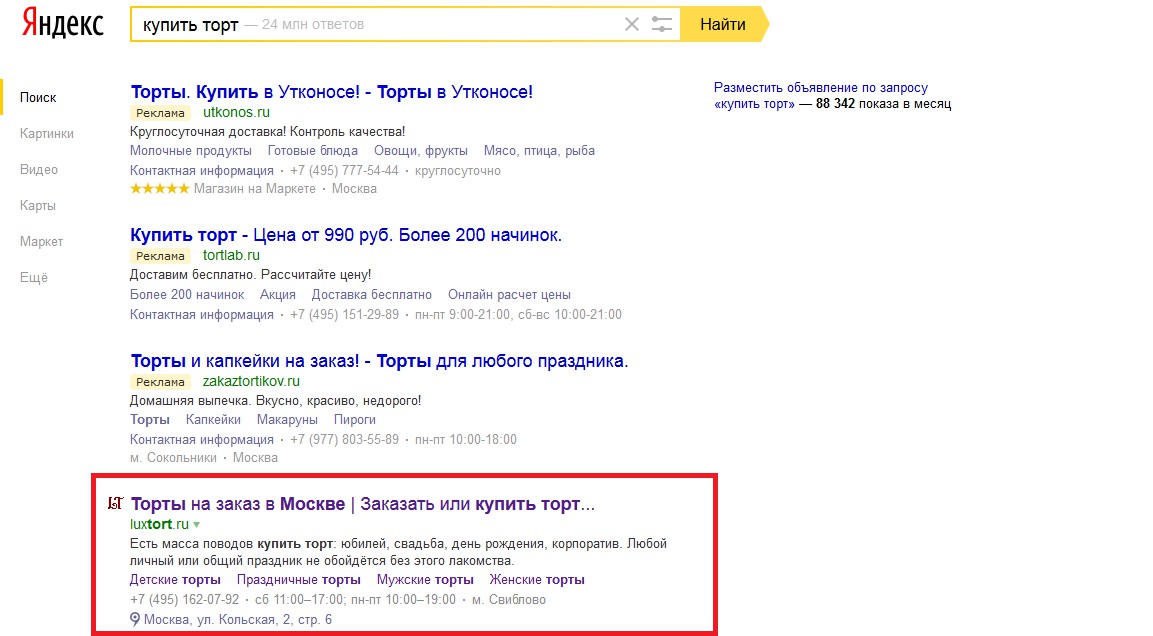Switch to the Видео tab
The width and height of the screenshot is (1153, 636).
pyautogui.click(x=39, y=169)
